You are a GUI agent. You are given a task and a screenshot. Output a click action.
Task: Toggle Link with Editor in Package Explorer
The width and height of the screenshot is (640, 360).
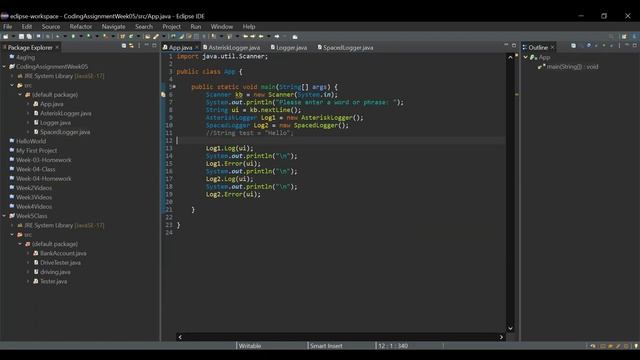131,46
